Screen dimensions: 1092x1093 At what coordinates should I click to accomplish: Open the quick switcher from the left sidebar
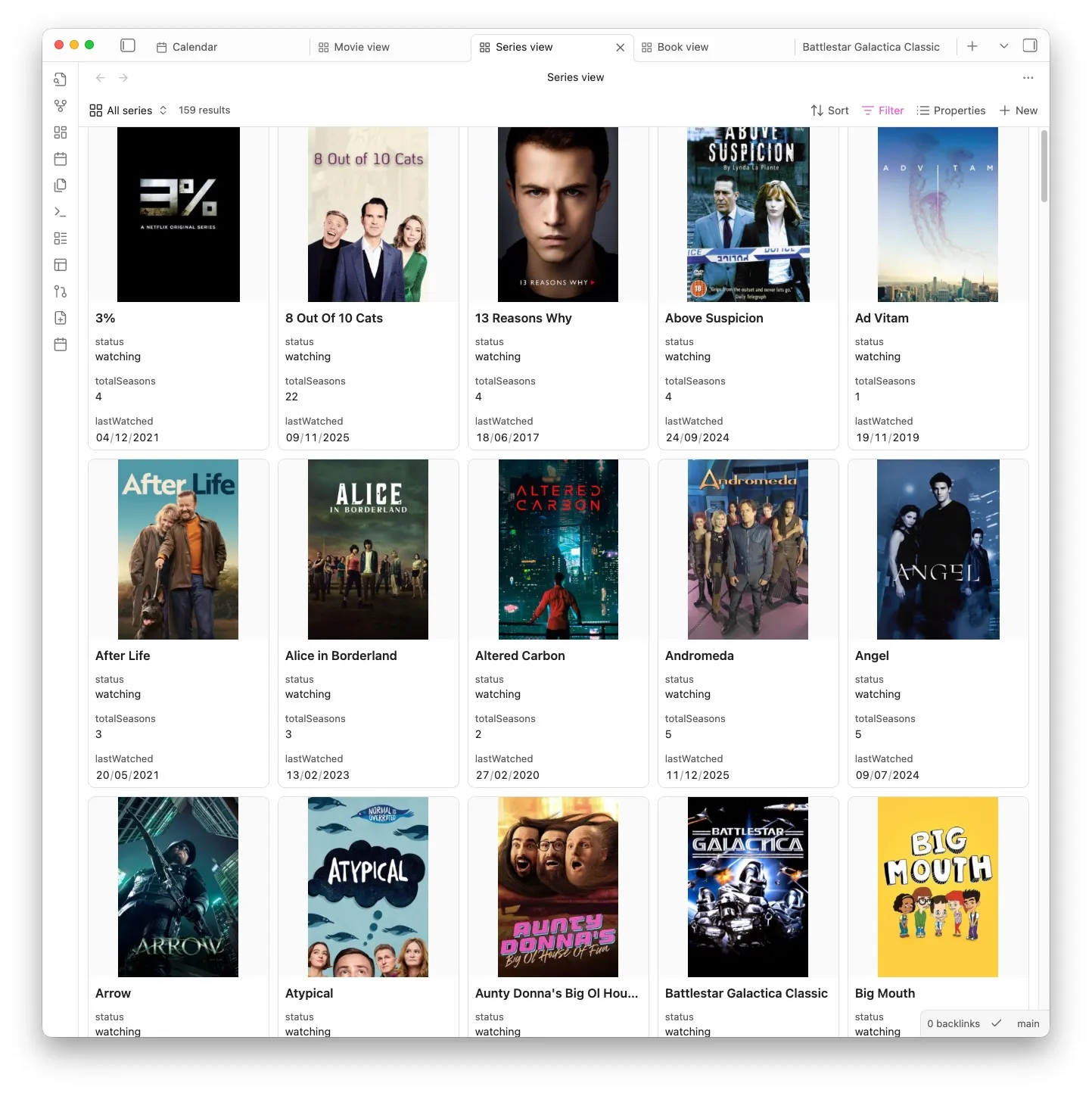[x=61, y=79]
